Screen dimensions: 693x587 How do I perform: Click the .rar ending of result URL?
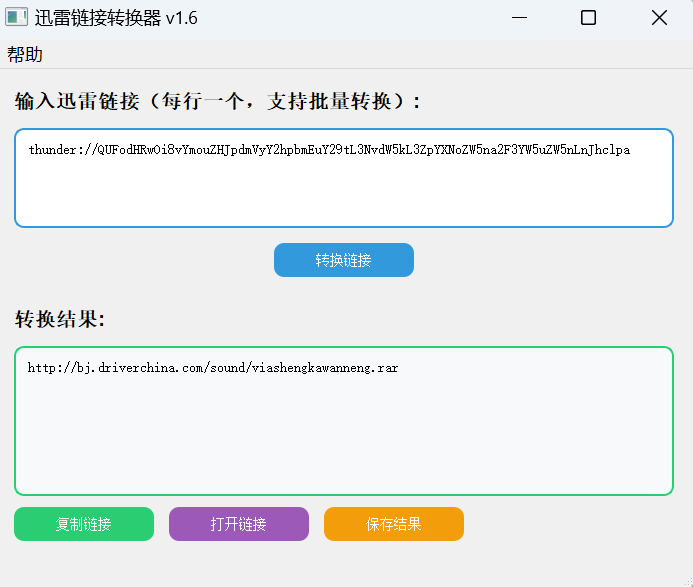(x=386, y=368)
